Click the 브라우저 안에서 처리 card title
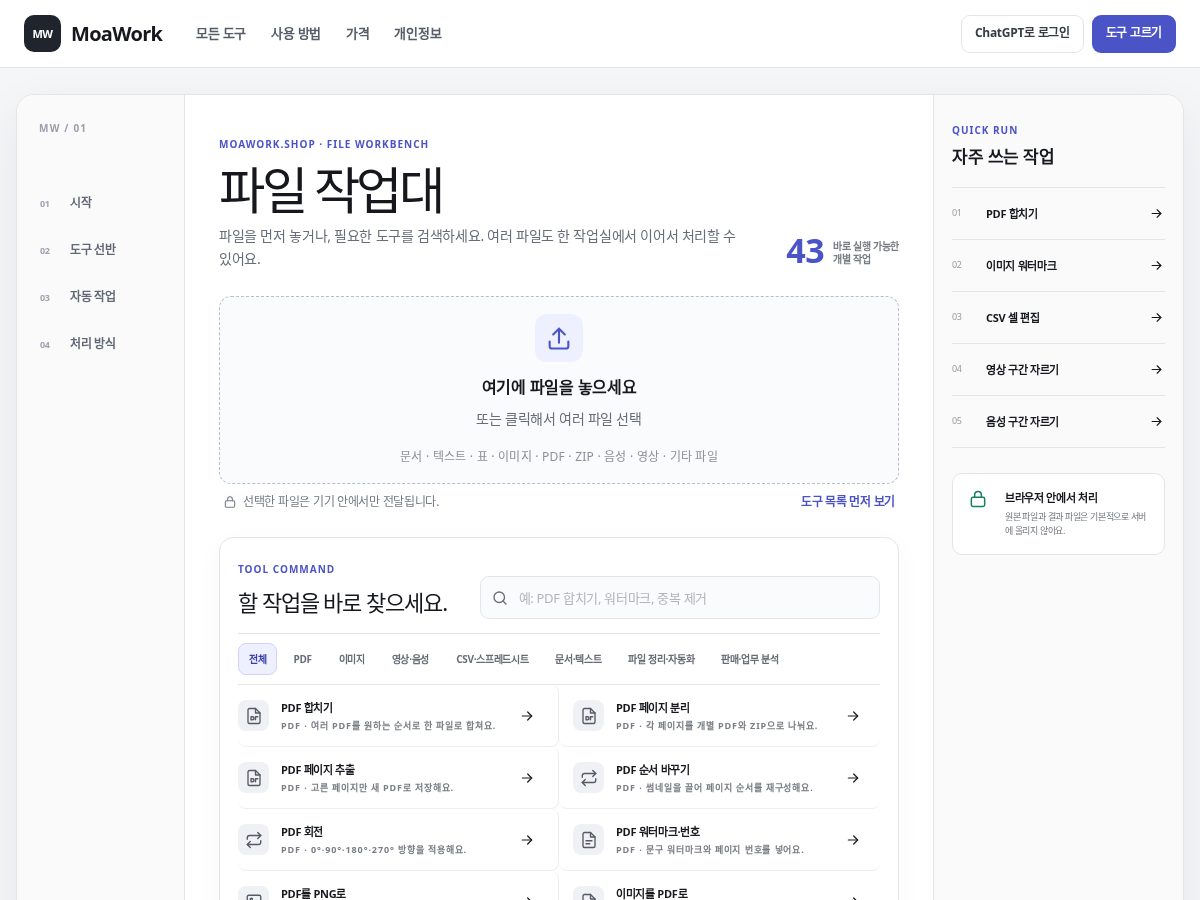Viewport: 1200px width, 900px height. coord(1052,497)
